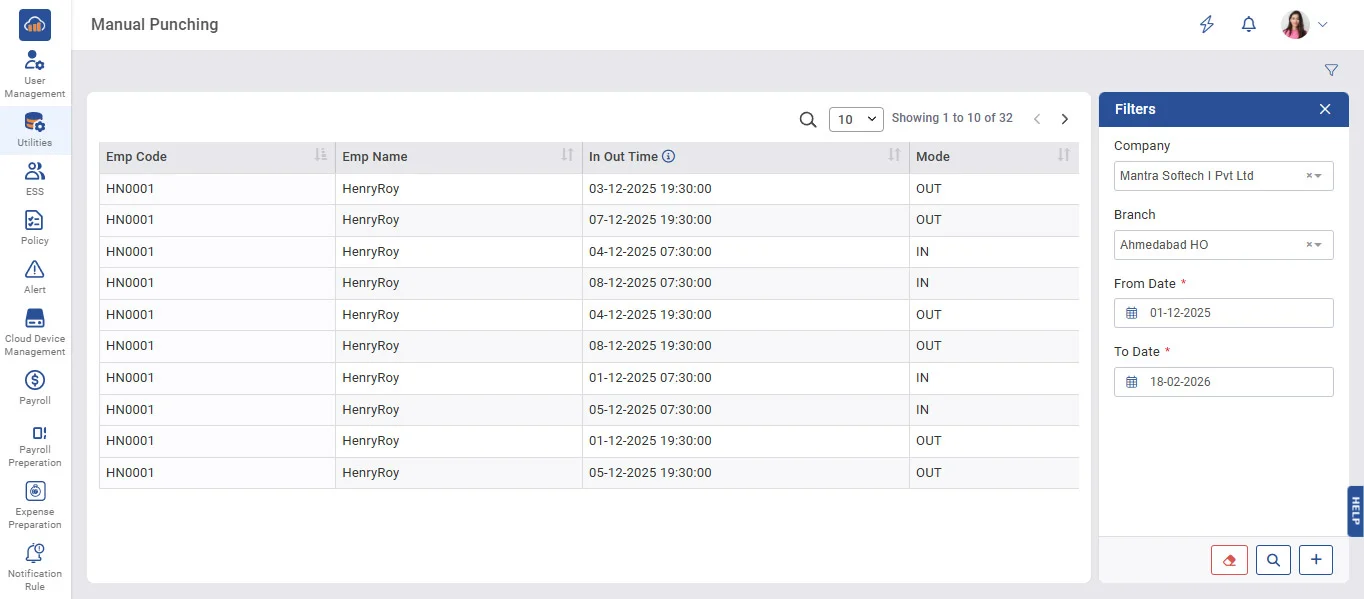Screen dimensions: 1364x599
Task: Go to the next page of results
Action: 1065,119
